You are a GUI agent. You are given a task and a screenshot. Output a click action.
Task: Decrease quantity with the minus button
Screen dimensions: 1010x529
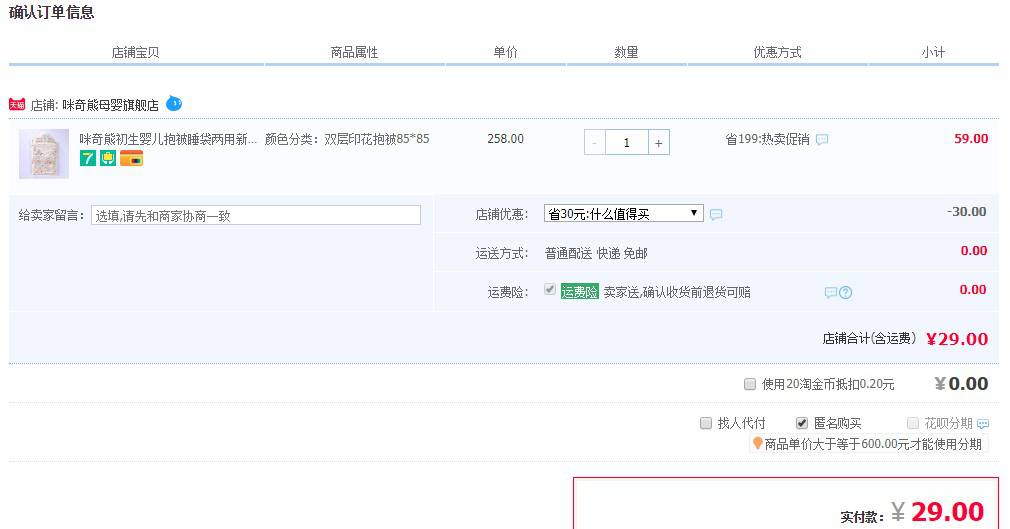(x=595, y=143)
